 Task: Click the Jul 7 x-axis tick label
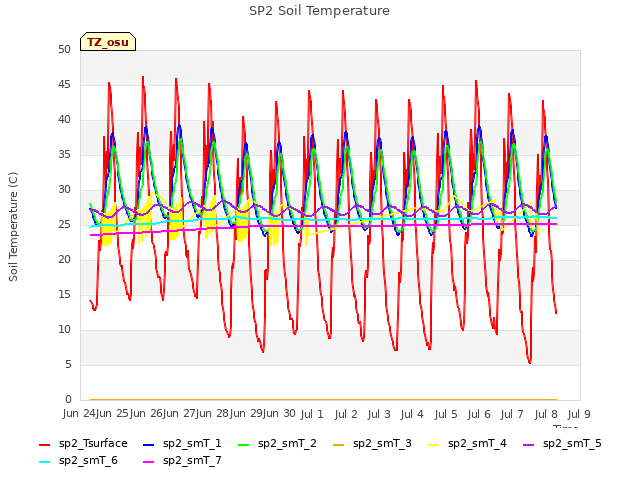coord(512,414)
